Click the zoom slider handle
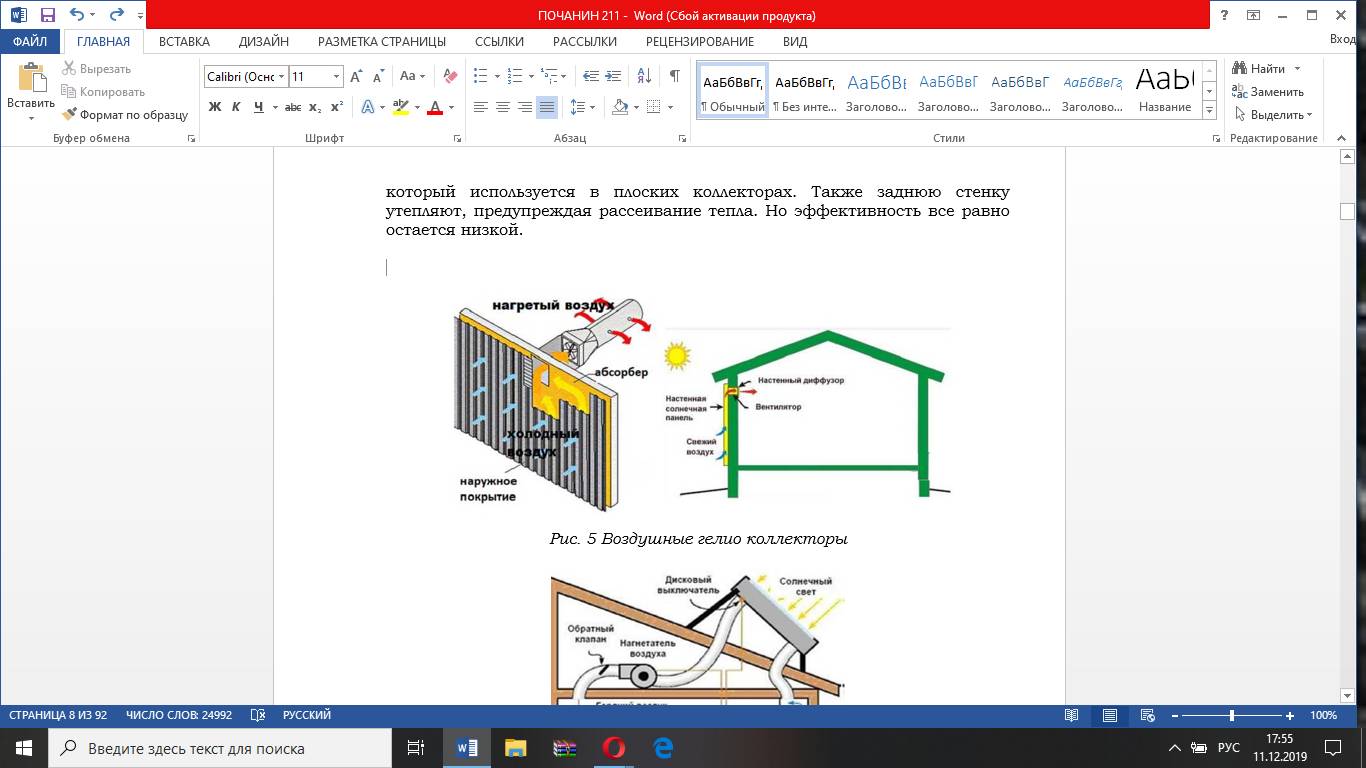The height and width of the screenshot is (768, 1366). click(x=1231, y=716)
